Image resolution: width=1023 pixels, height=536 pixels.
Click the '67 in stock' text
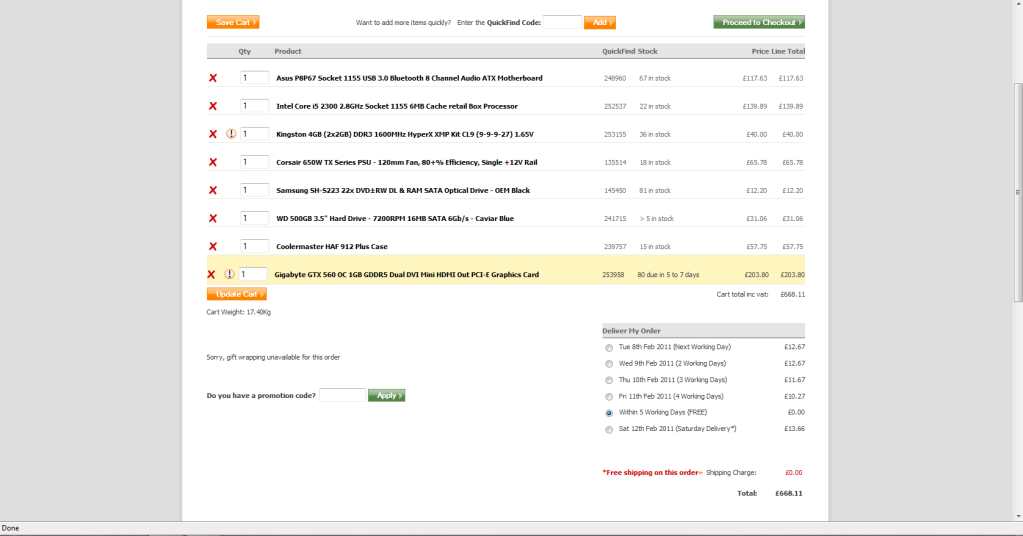point(655,78)
